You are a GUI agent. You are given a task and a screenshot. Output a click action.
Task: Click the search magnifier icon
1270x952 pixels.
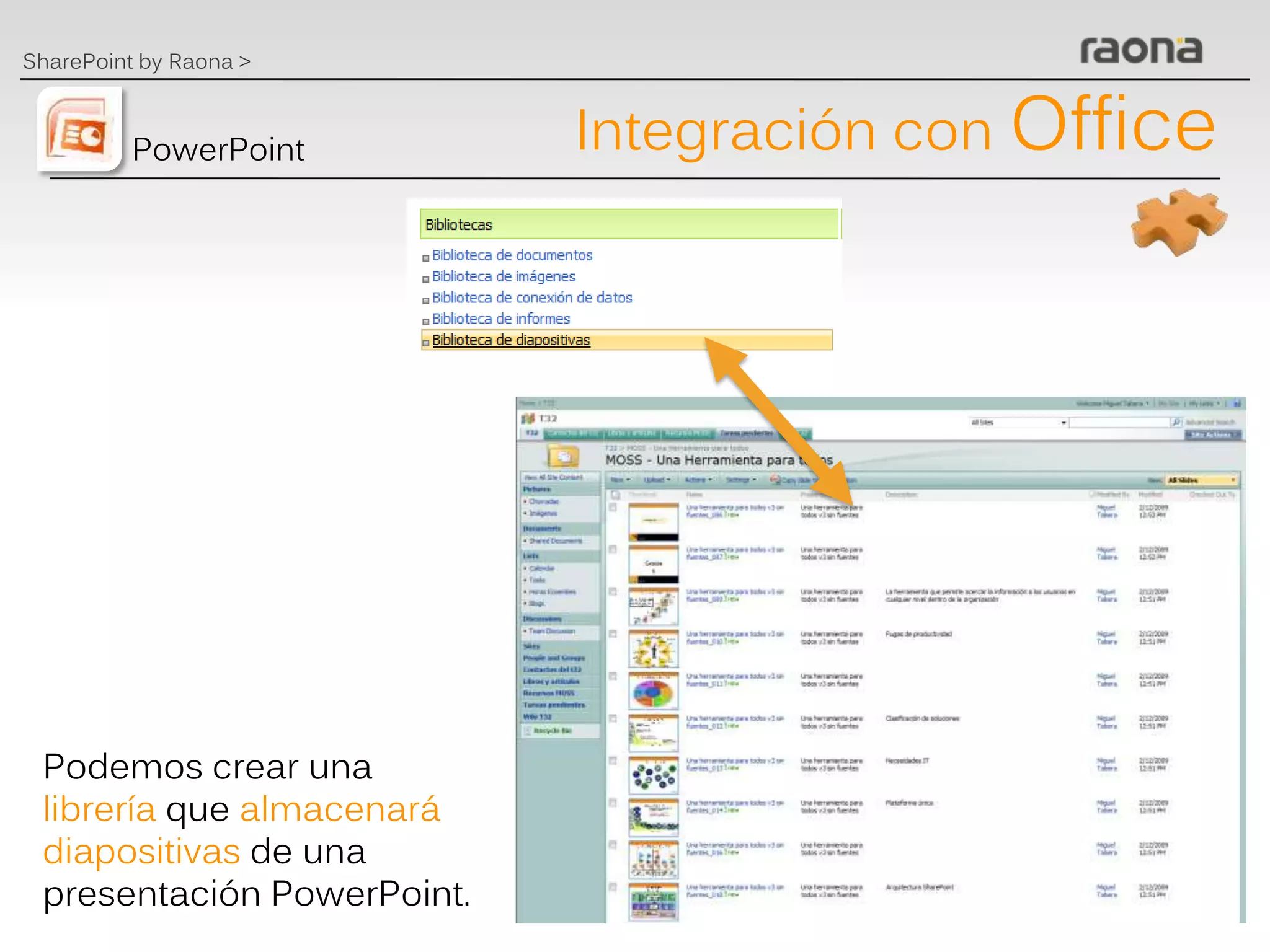[1176, 422]
